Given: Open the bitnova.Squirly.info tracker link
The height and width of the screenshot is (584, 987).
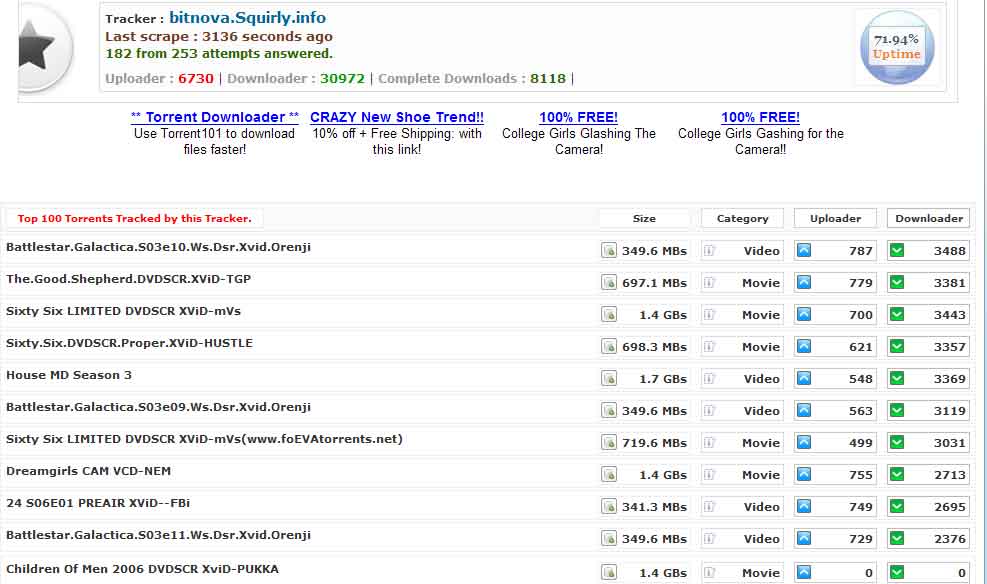Looking at the screenshot, I should coord(247,18).
